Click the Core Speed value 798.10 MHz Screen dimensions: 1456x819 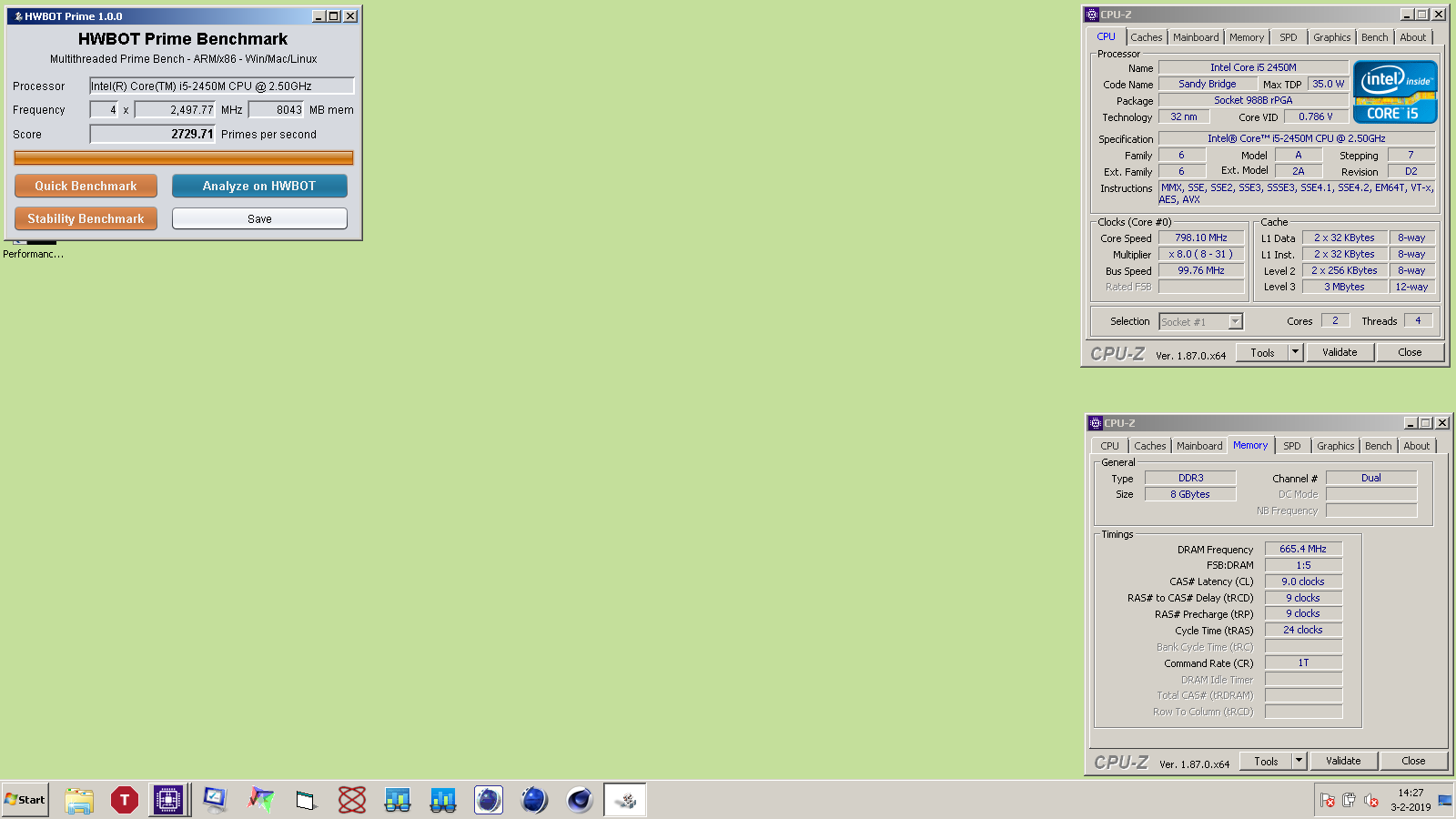coord(1201,238)
